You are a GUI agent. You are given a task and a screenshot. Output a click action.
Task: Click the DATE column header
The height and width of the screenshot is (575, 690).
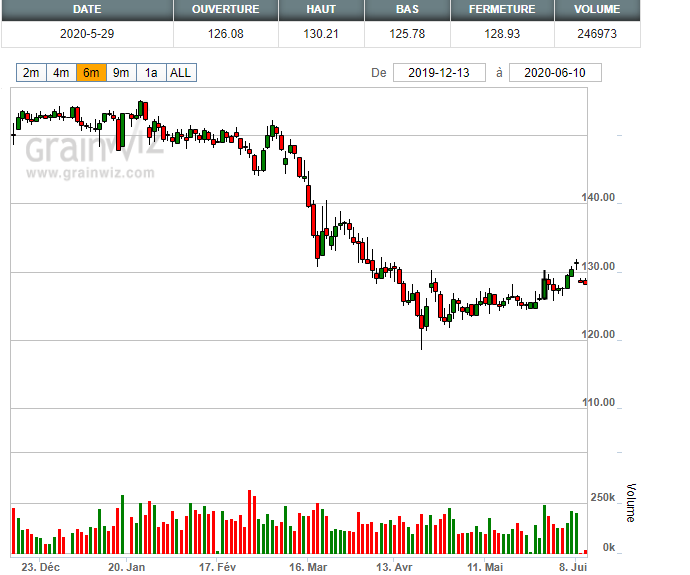click(x=87, y=9)
